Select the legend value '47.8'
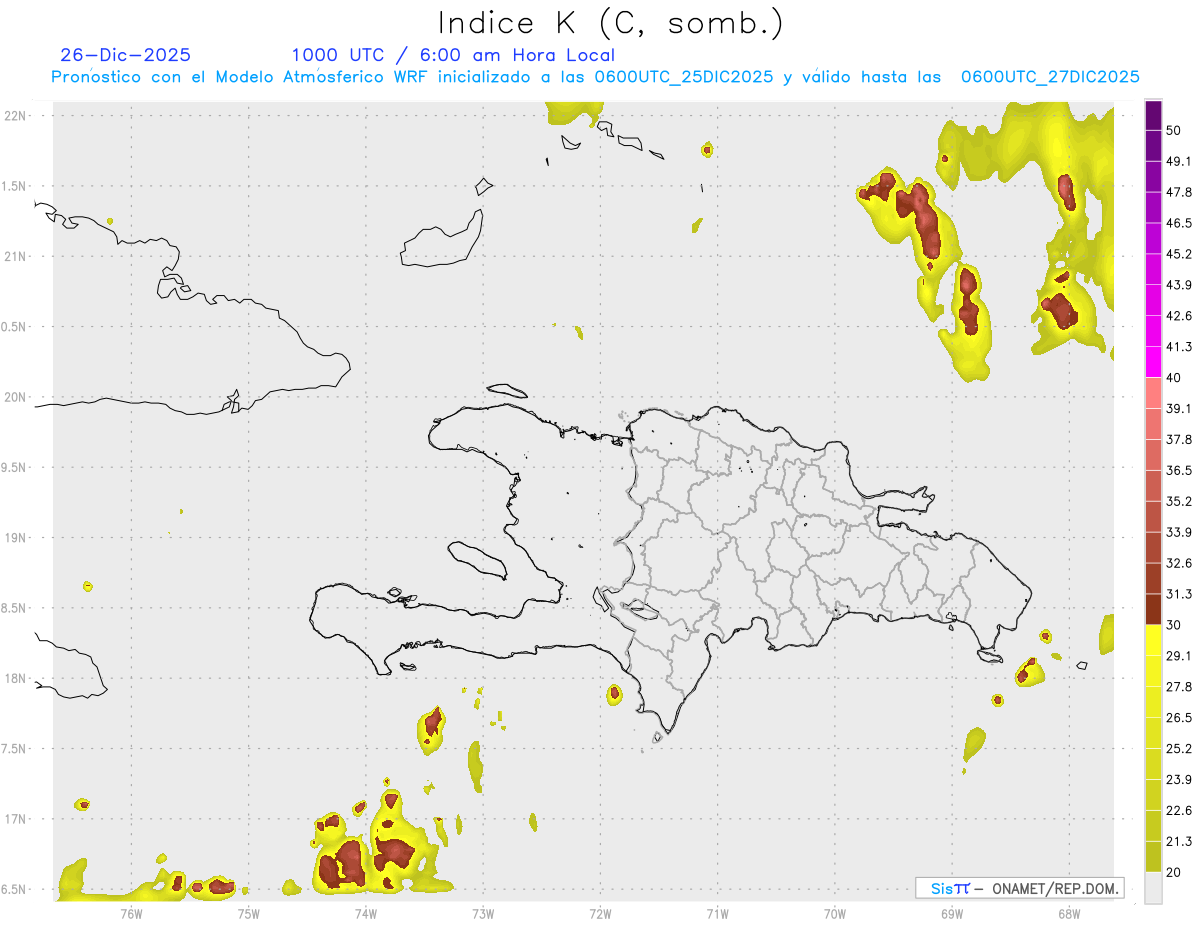 (x=1179, y=192)
